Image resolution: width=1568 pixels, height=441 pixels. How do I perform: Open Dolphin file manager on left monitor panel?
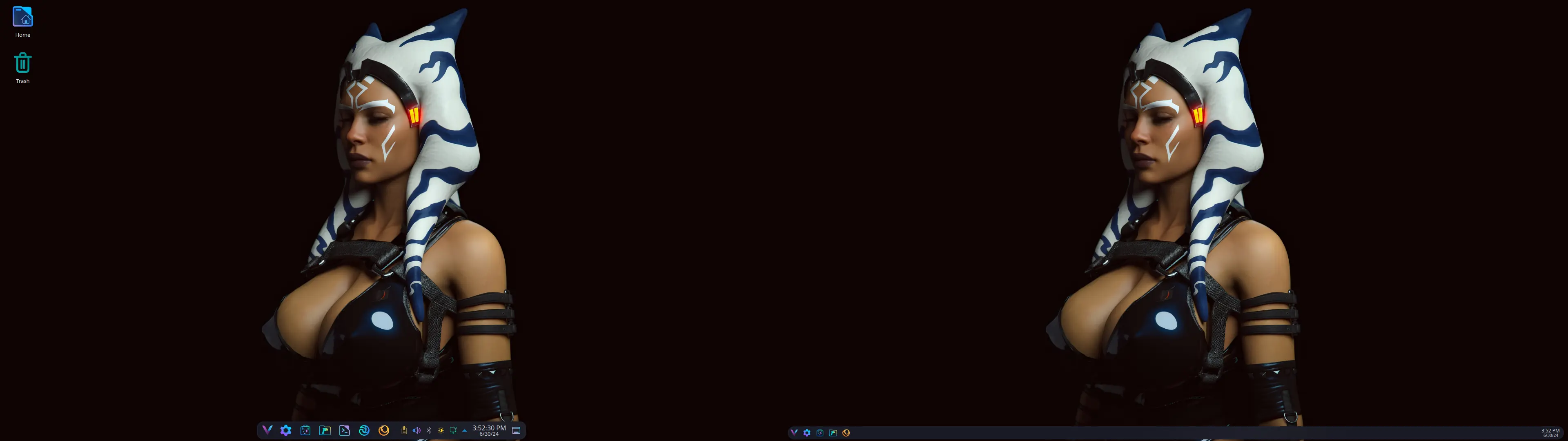pyautogui.click(x=325, y=430)
